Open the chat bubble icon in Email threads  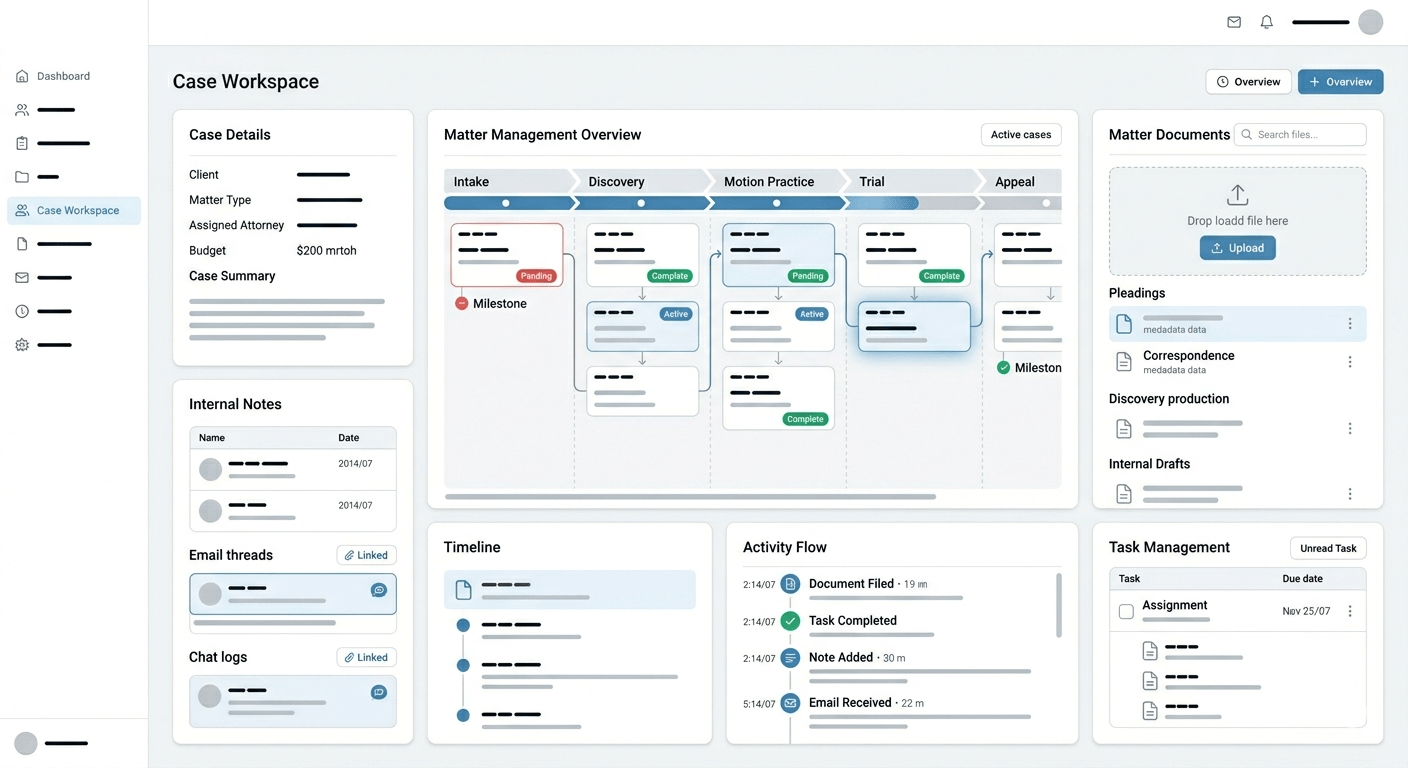pyautogui.click(x=379, y=590)
